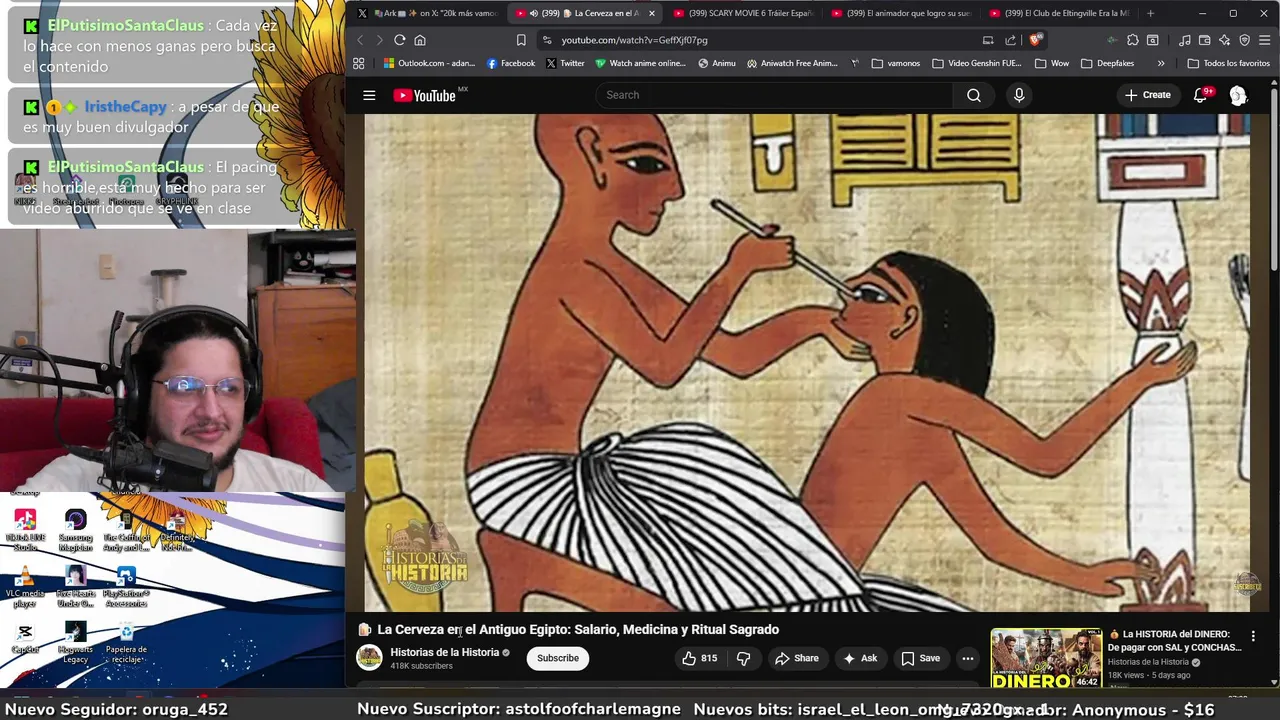Screen dimensions: 1280x720
Task: Dislike the video with thumbs down
Action: coord(743,658)
